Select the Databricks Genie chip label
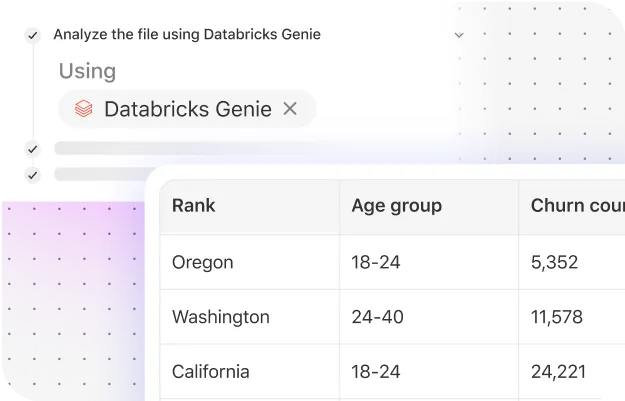The image size is (625, 401). [x=188, y=109]
